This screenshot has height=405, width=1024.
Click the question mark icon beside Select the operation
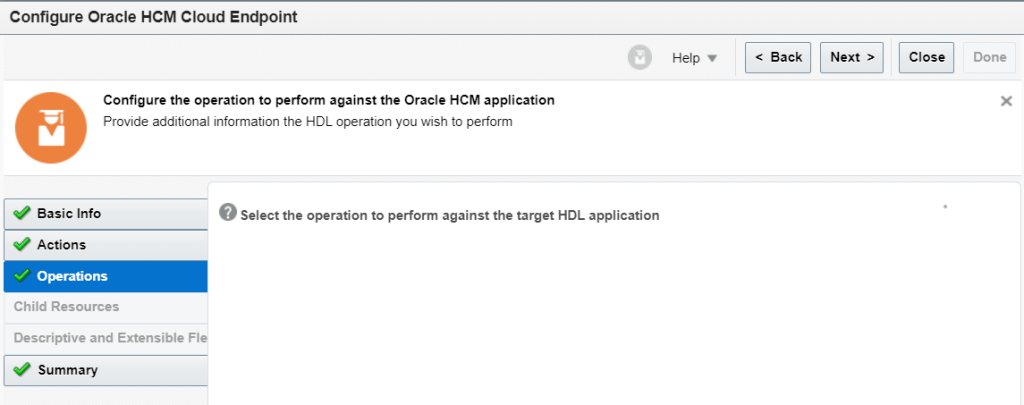click(228, 212)
